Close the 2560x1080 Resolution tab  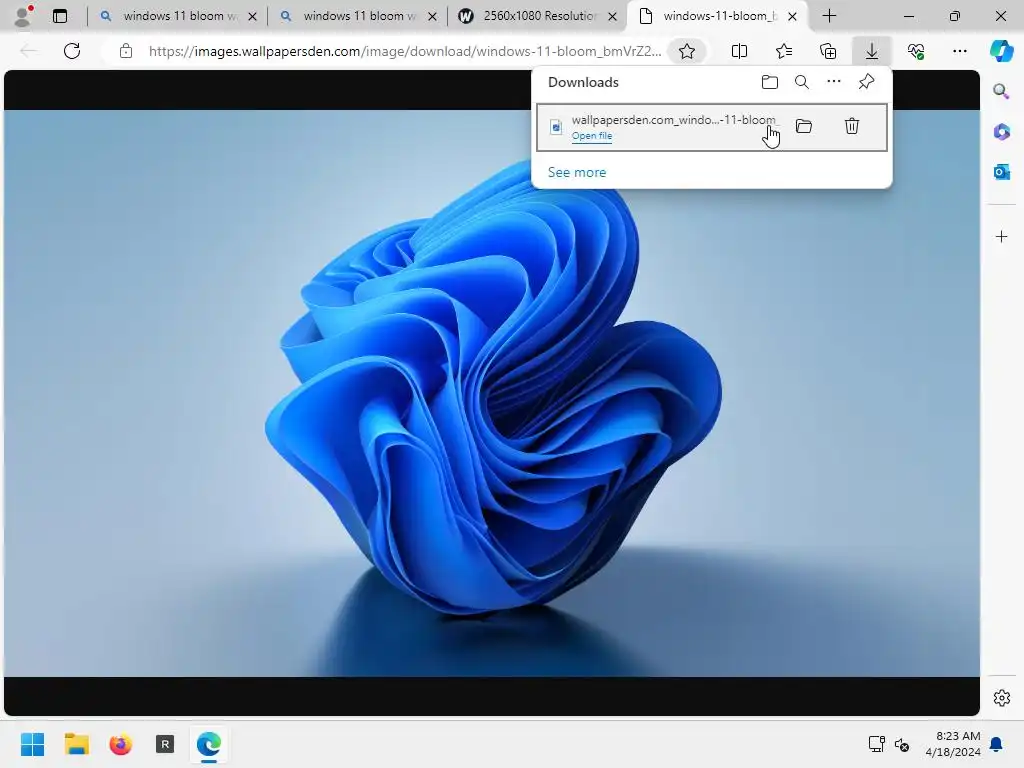[x=612, y=16]
